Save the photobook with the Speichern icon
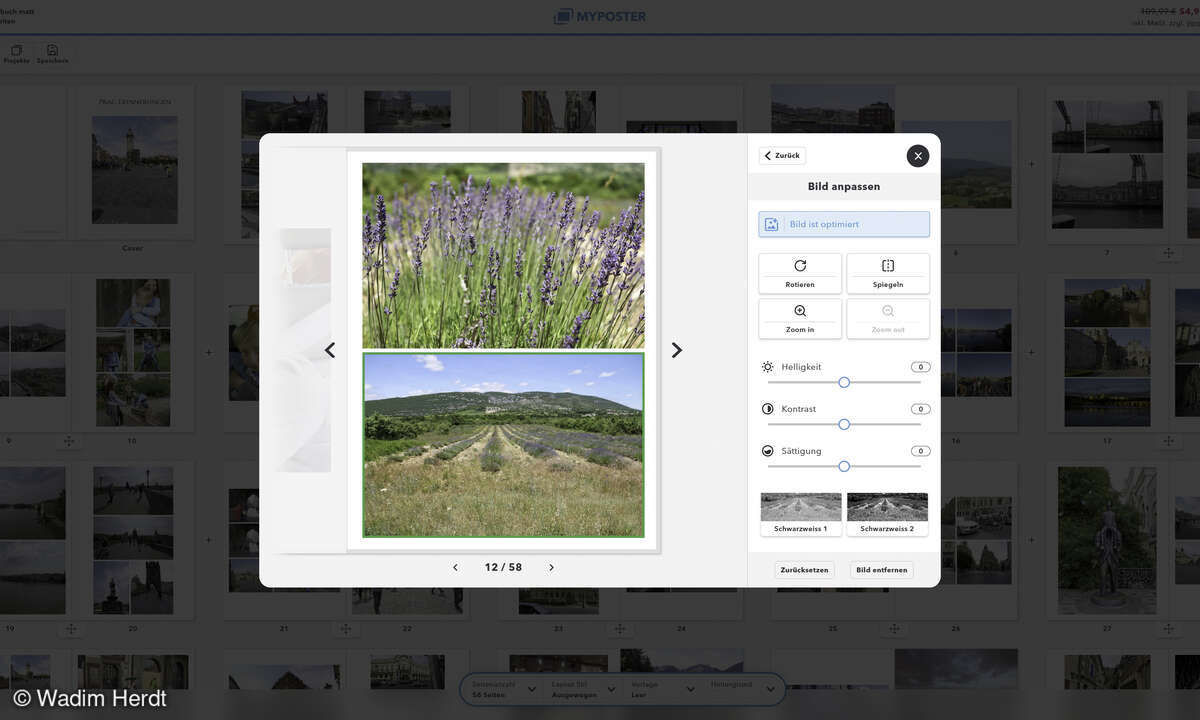 pyautogui.click(x=50, y=51)
